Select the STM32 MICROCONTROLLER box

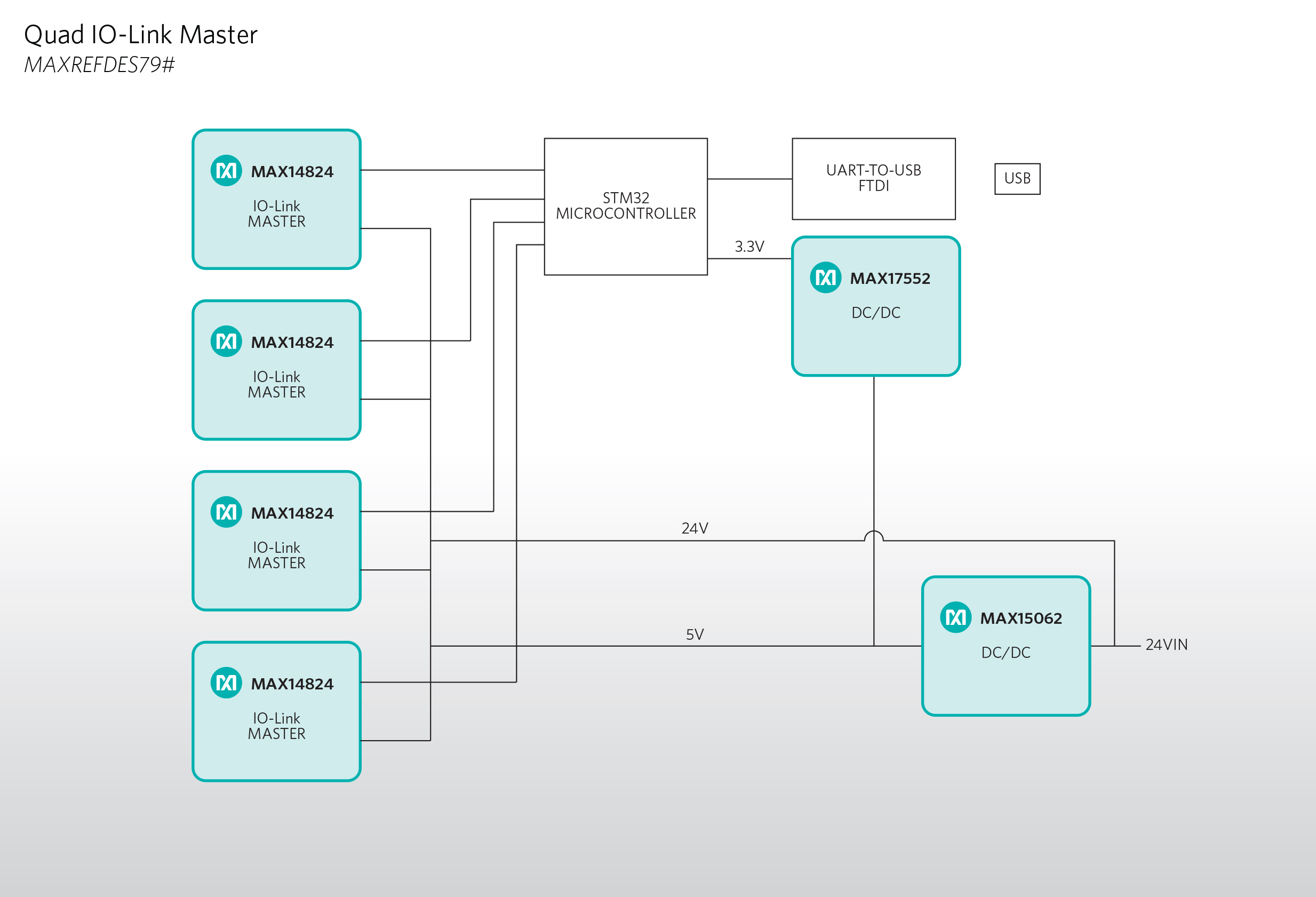(x=625, y=206)
